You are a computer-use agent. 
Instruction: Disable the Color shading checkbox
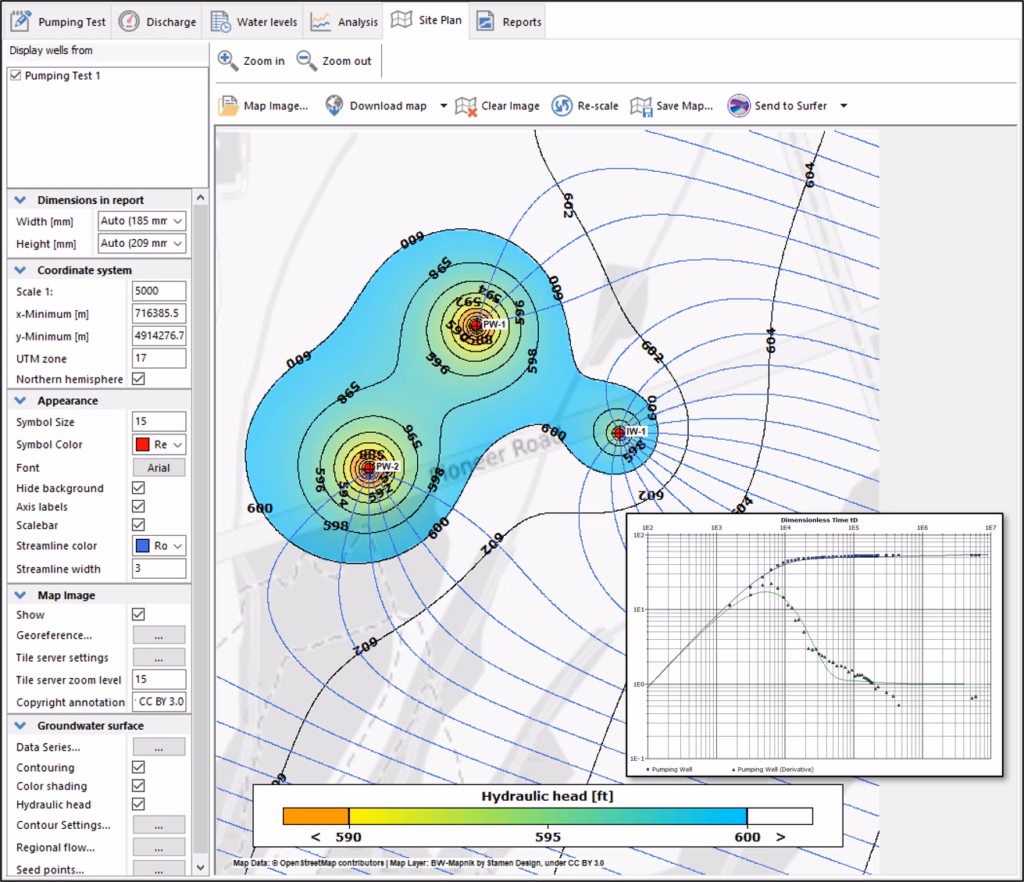tap(139, 786)
